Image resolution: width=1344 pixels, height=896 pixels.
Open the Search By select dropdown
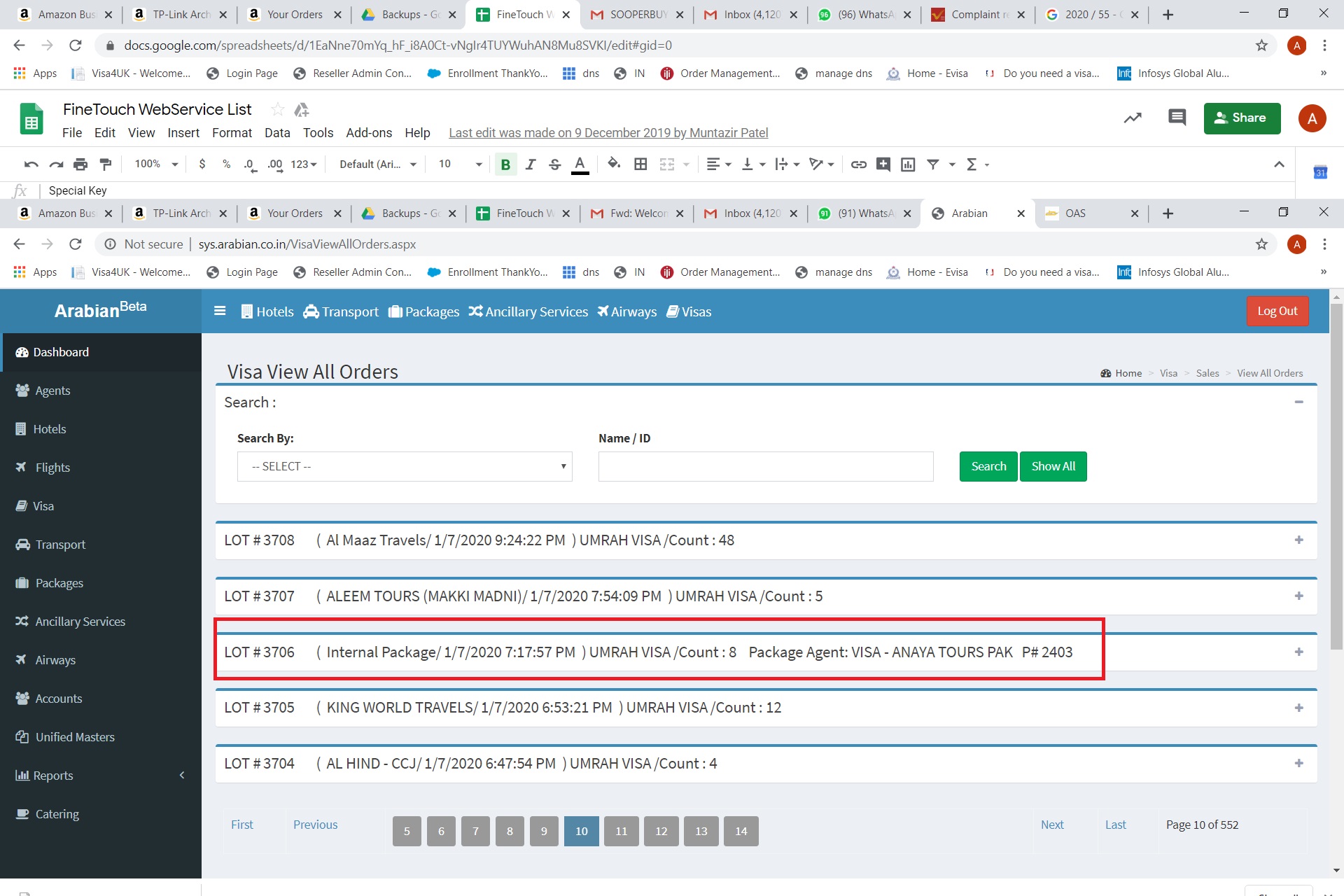405,466
